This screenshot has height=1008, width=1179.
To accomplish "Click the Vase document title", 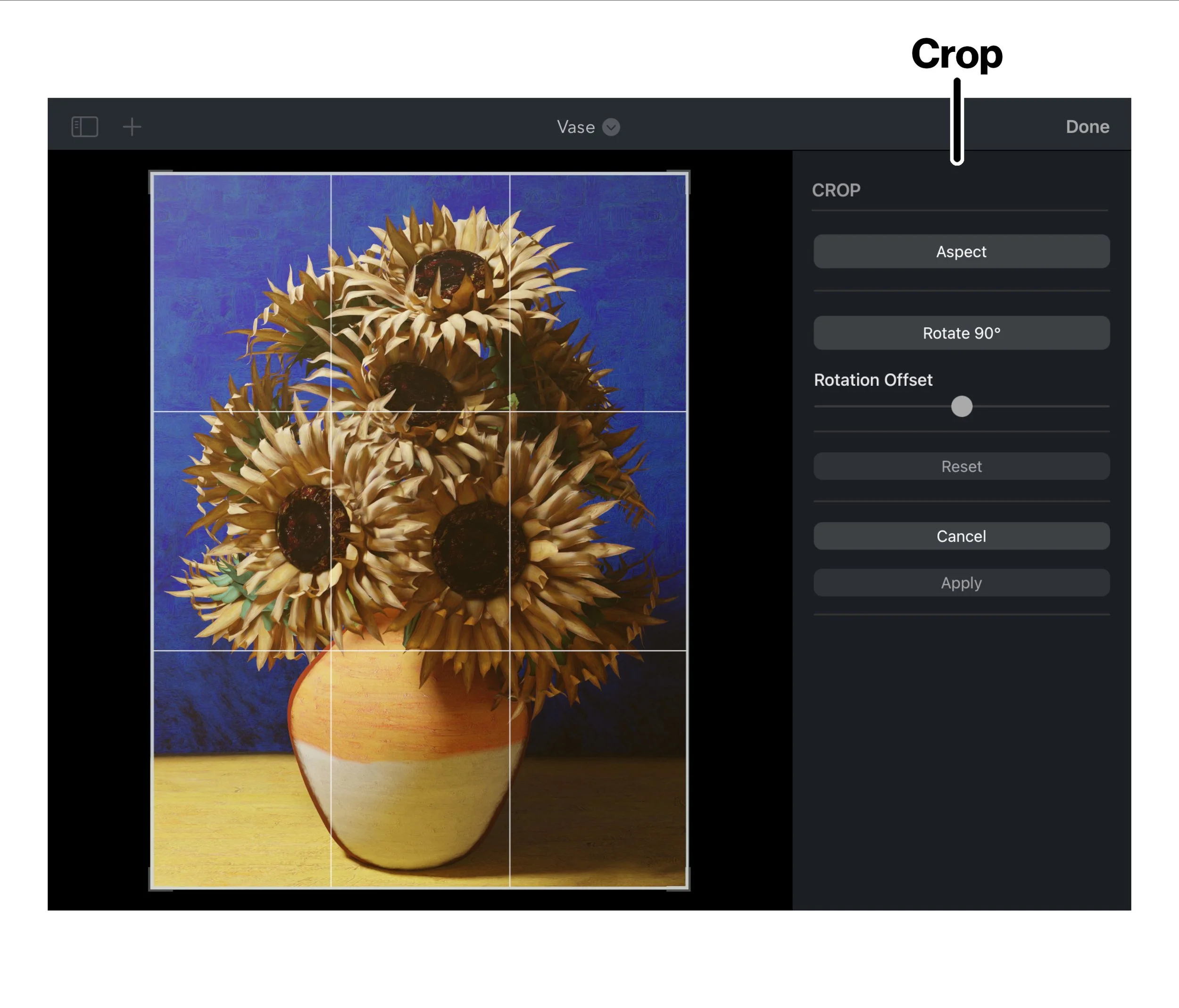I will pos(575,127).
